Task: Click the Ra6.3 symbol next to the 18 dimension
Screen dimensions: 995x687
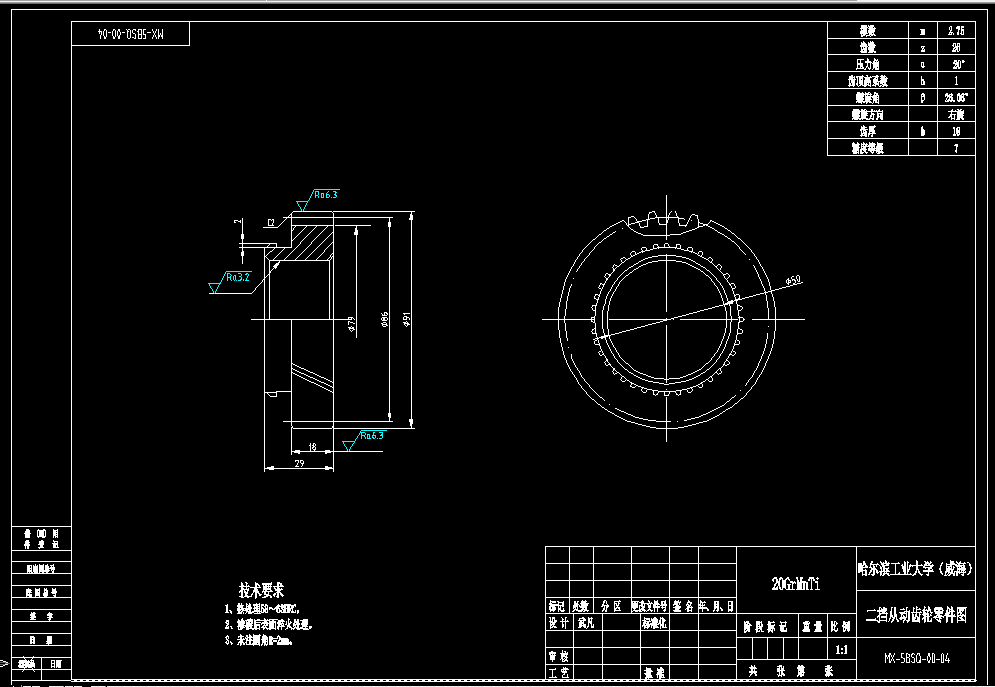Action: coord(364,440)
